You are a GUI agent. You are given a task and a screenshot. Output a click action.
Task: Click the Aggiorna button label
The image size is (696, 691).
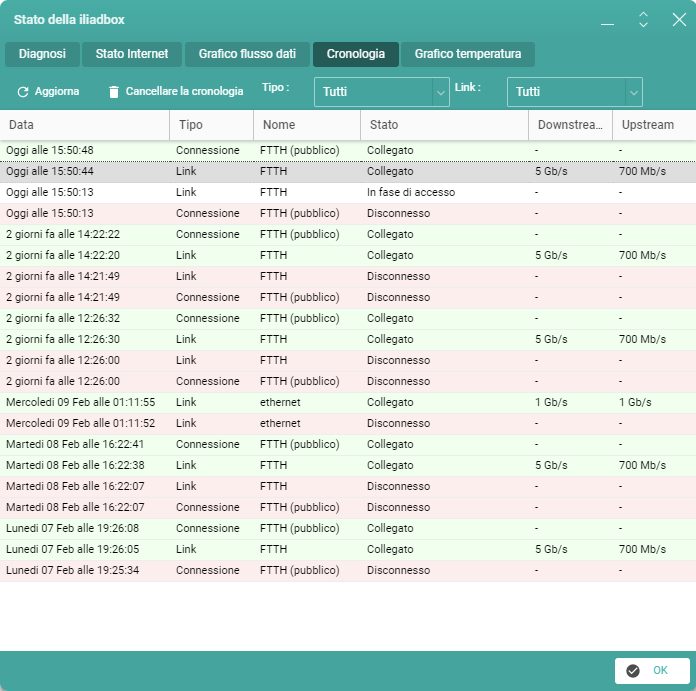coord(57,91)
